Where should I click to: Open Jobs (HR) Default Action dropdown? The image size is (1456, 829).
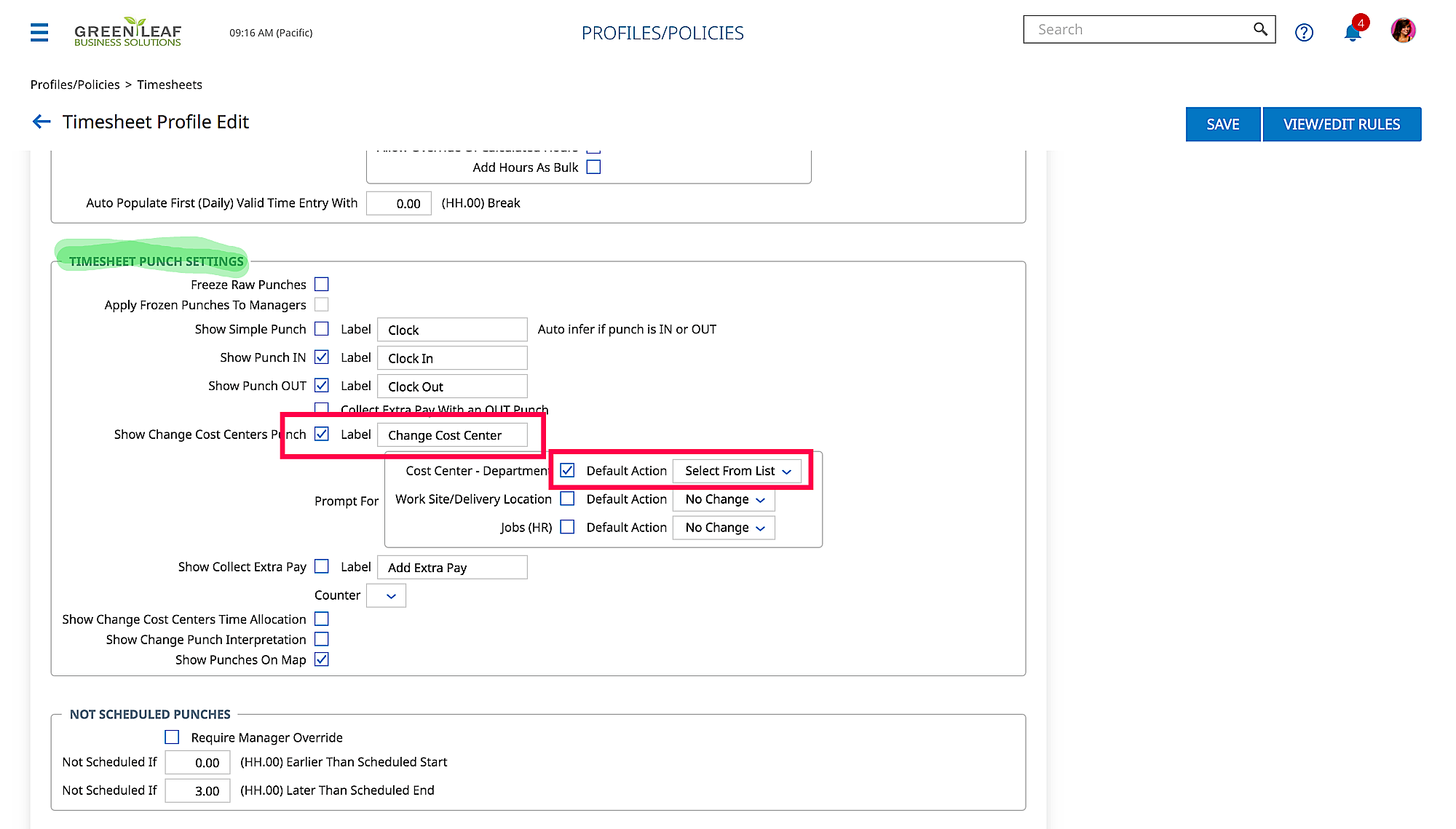[724, 528]
